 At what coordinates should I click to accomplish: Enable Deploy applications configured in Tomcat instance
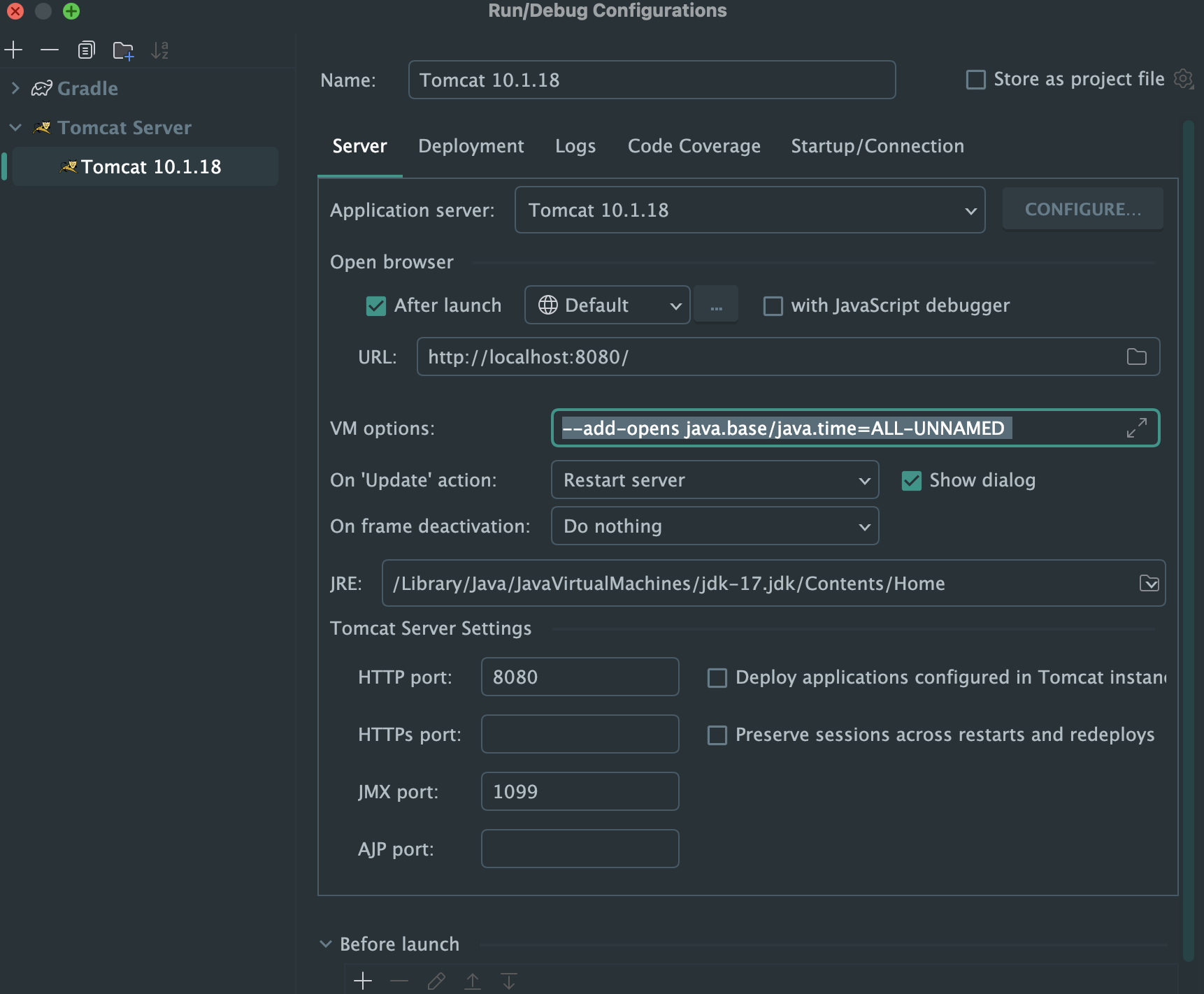pyautogui.click(x=717, y=677)
